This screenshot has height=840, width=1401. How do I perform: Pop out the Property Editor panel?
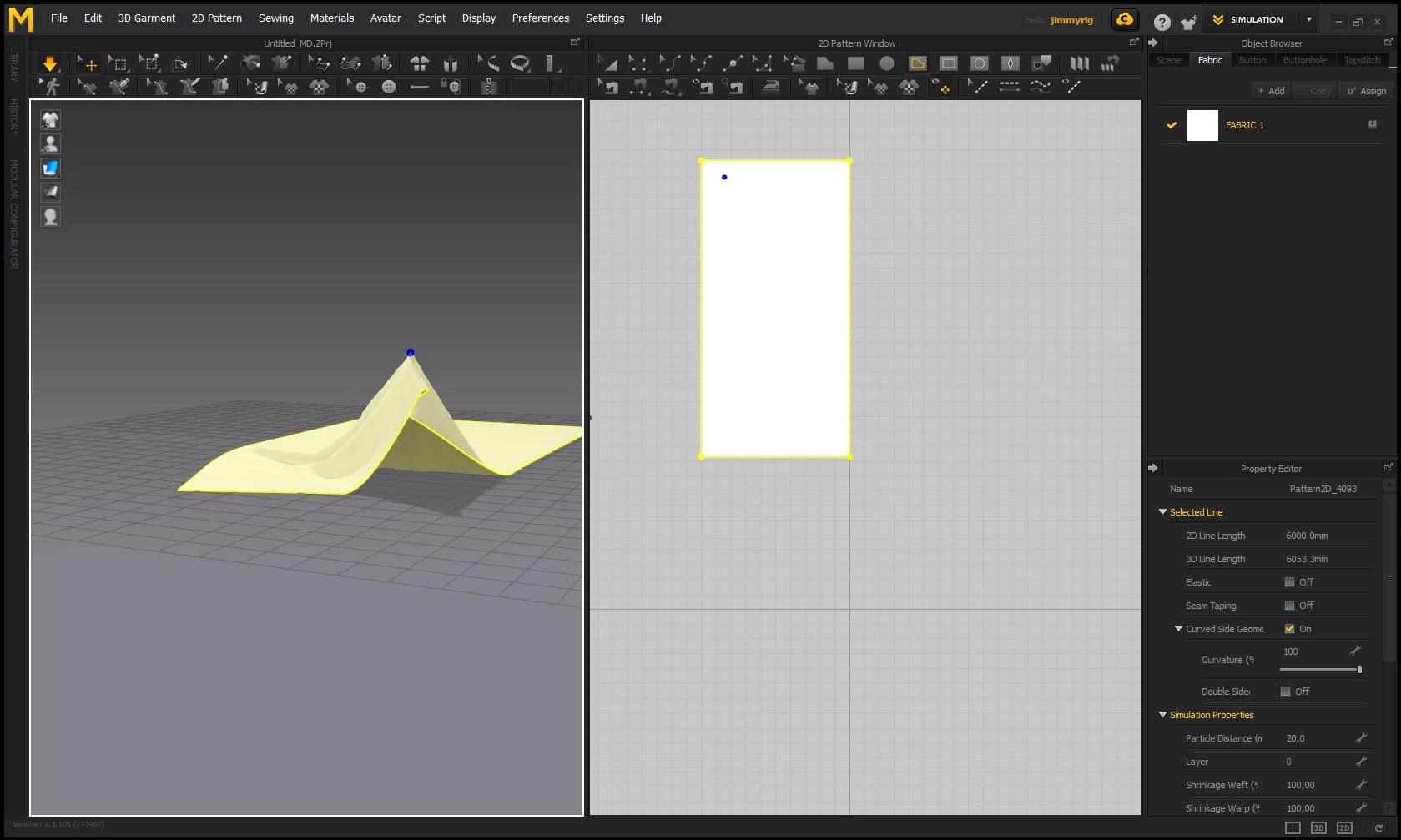tap(1388, 467)
